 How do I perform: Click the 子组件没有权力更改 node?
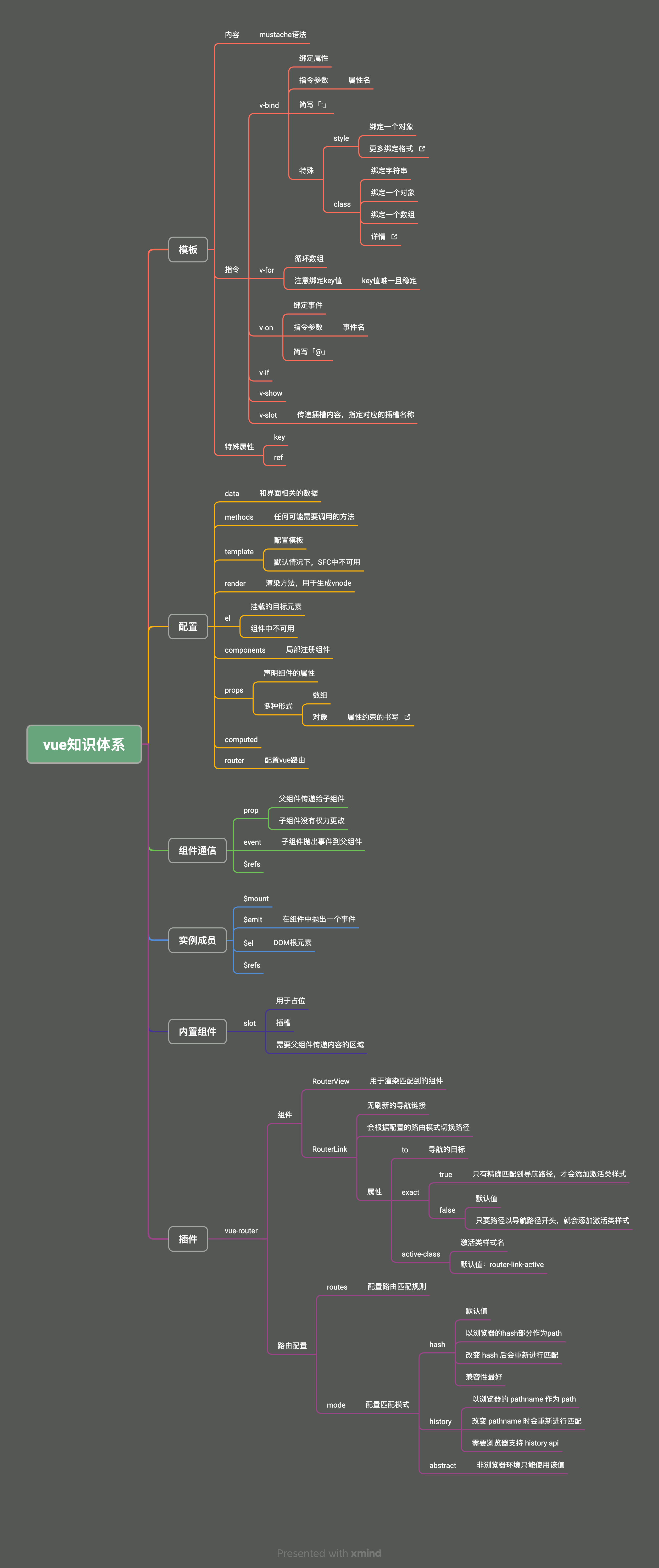click(x=311, y=821)
